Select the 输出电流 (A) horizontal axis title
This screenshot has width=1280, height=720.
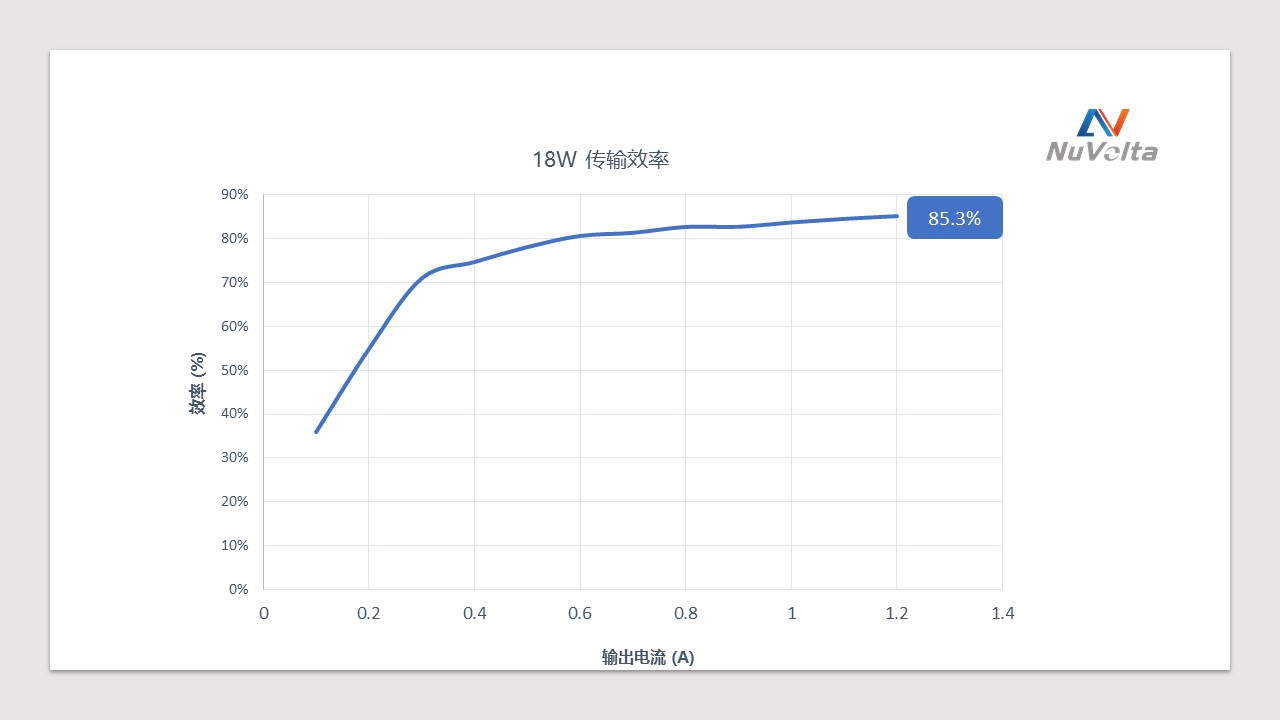pos(648,657)
